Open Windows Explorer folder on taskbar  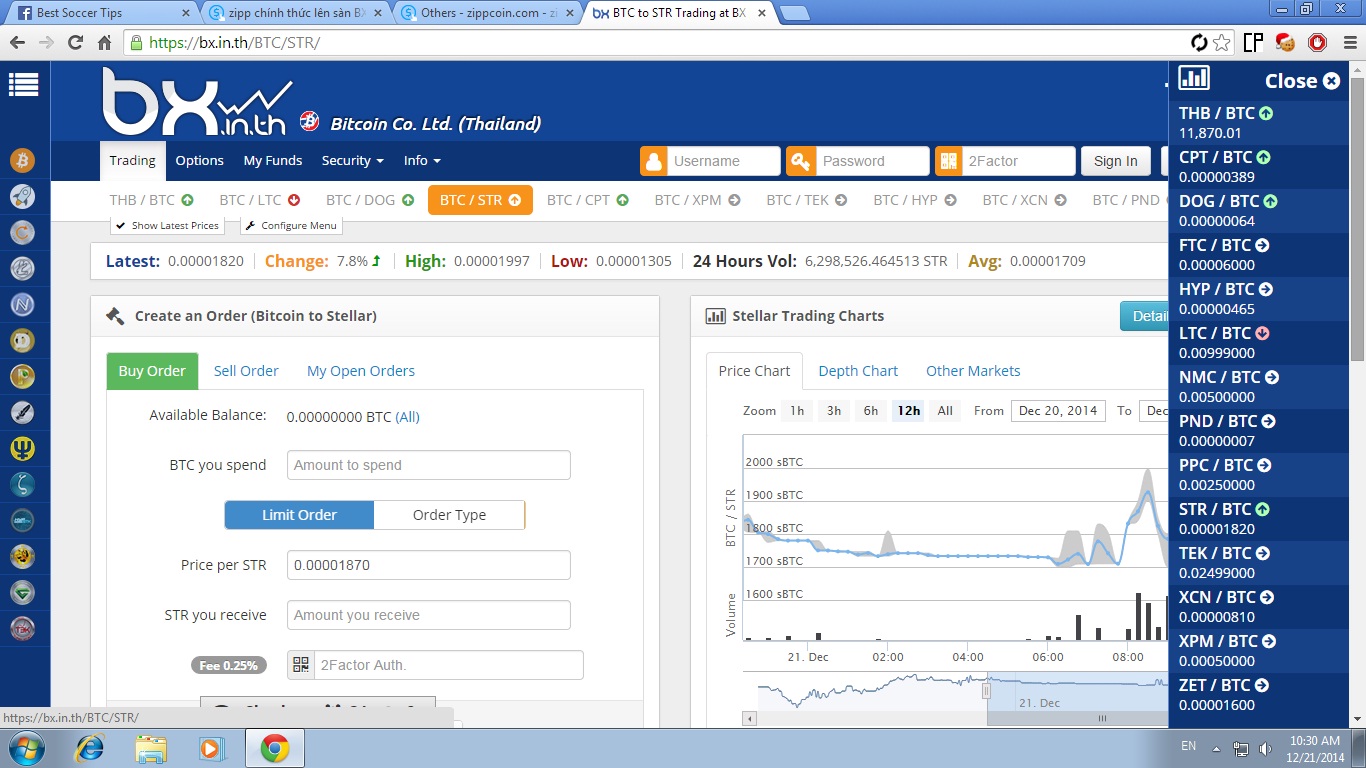[x=151, y=748]
